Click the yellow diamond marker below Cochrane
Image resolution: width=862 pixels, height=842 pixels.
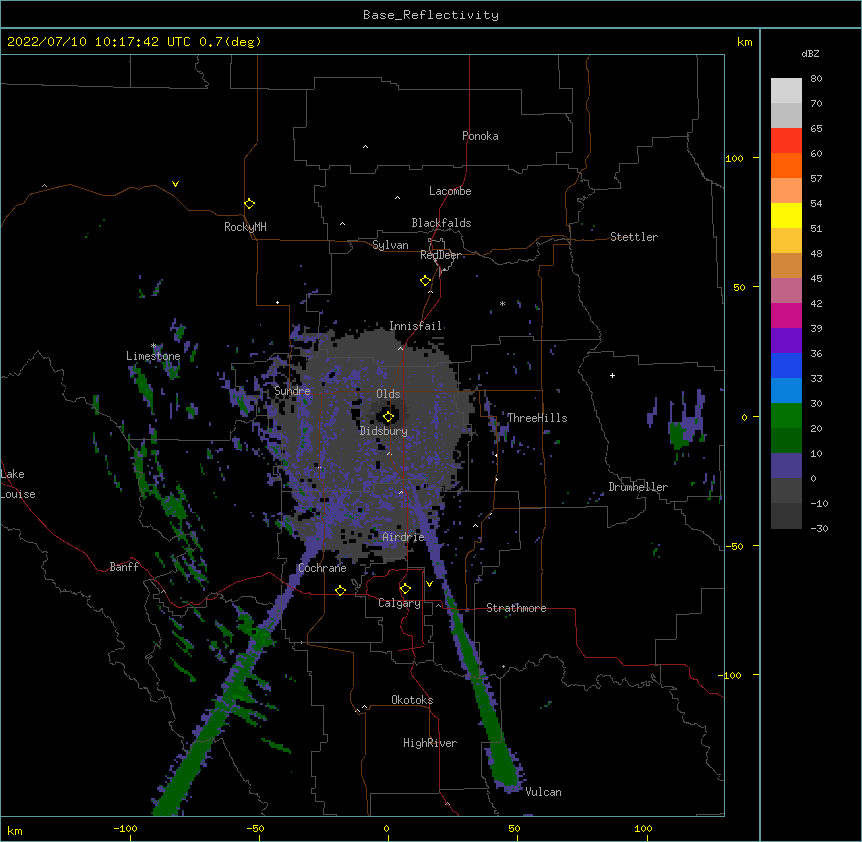point(340,590)
